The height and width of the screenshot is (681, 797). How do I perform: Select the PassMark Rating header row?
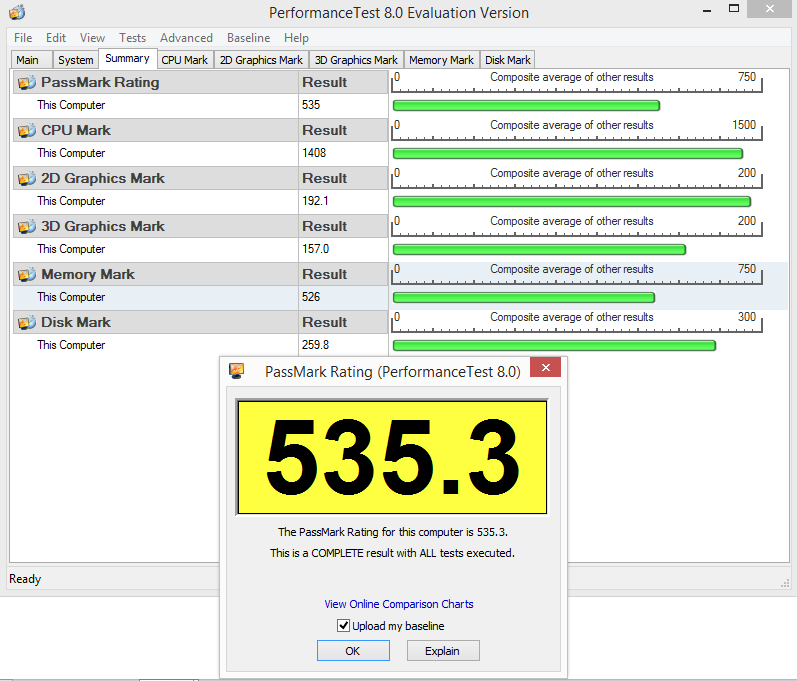tap(200, 82)
